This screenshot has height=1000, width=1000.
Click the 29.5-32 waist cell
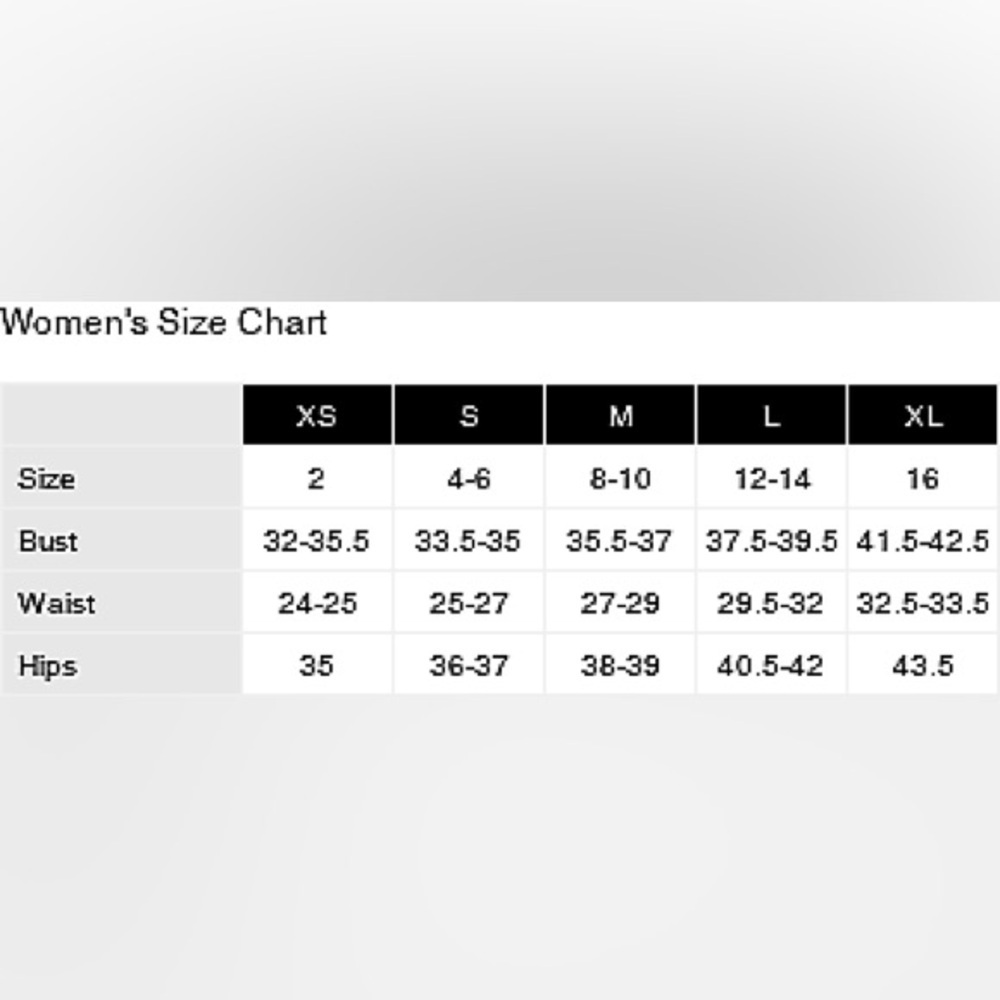pos(771,604)
